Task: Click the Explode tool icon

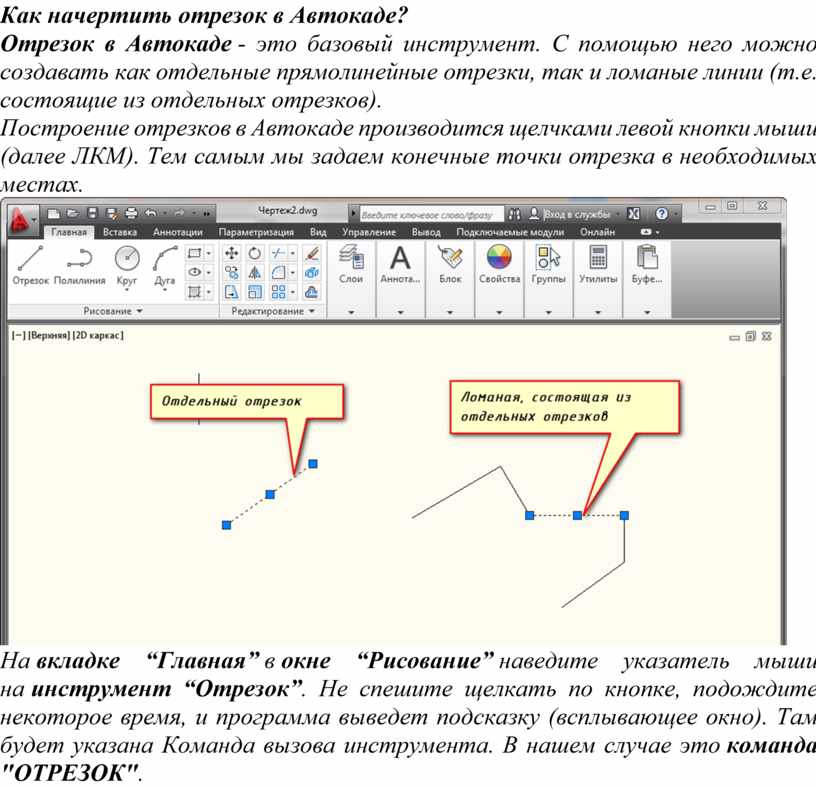Action: (x=312, y=272)
